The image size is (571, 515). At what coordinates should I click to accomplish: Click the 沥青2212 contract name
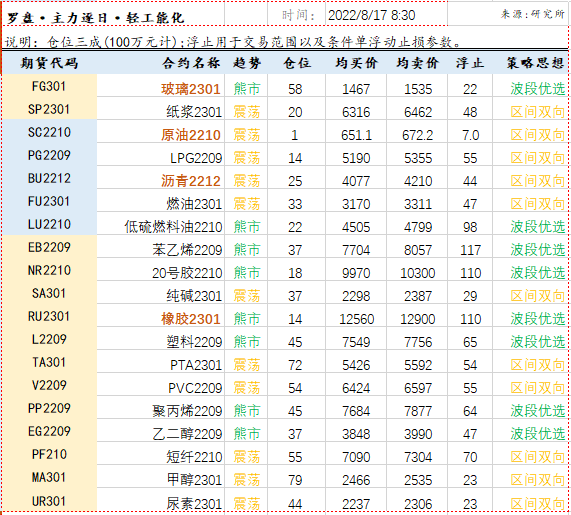click(191, 181)
